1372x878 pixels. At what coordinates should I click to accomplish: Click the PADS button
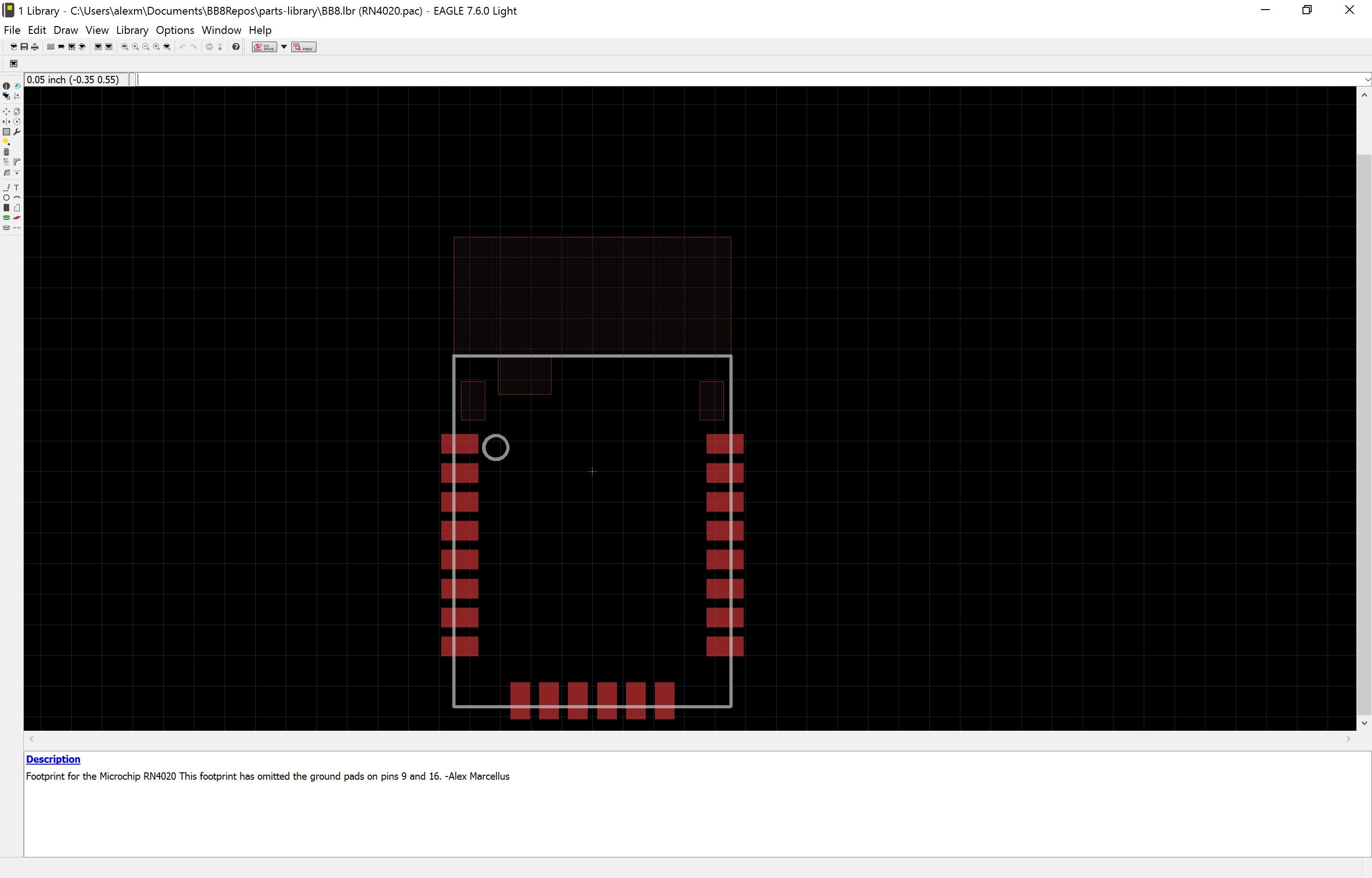click(x=304, y=47)
